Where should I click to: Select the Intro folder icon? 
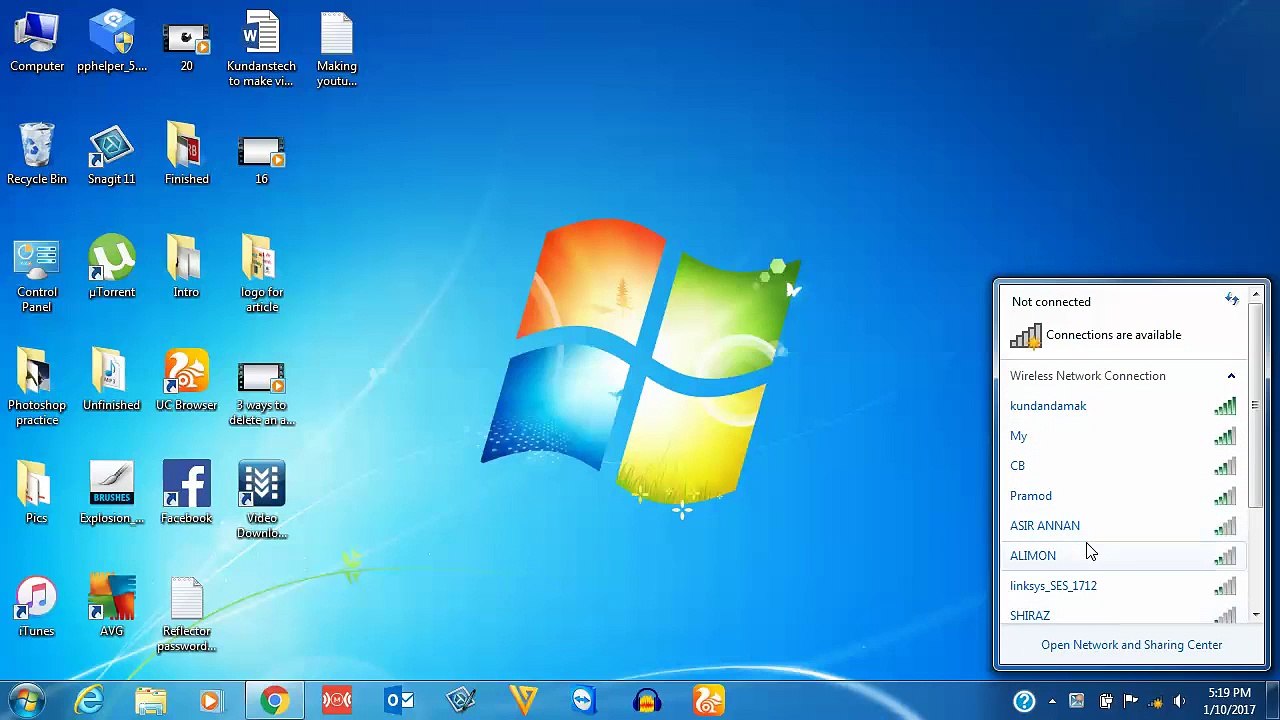pos(186,267)
